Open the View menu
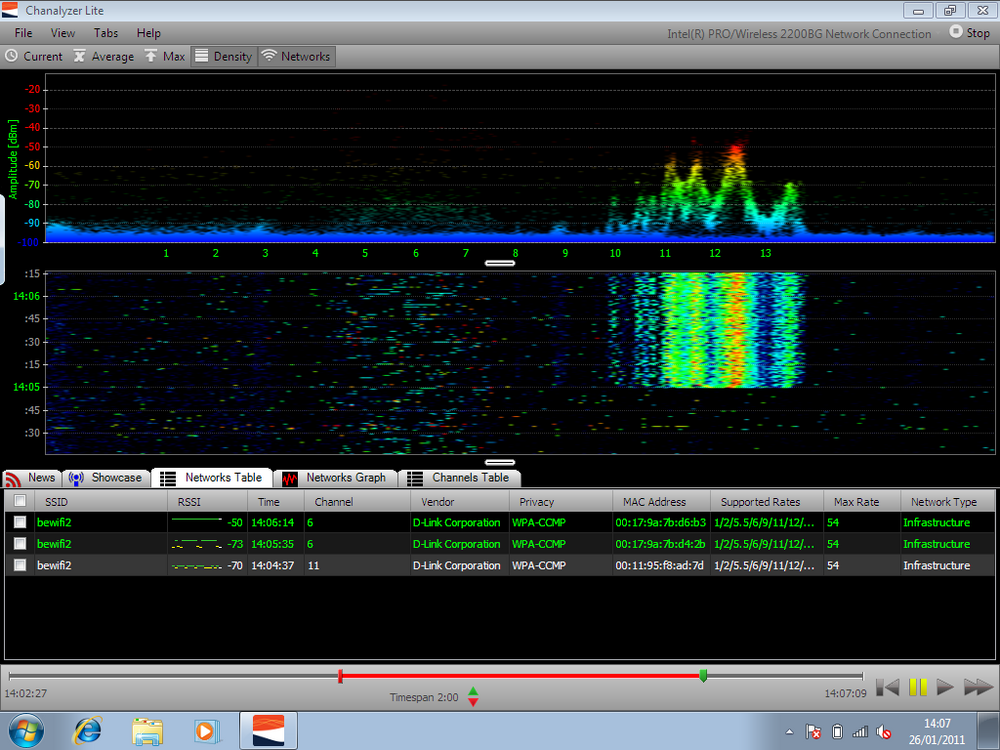 (62, 33)
